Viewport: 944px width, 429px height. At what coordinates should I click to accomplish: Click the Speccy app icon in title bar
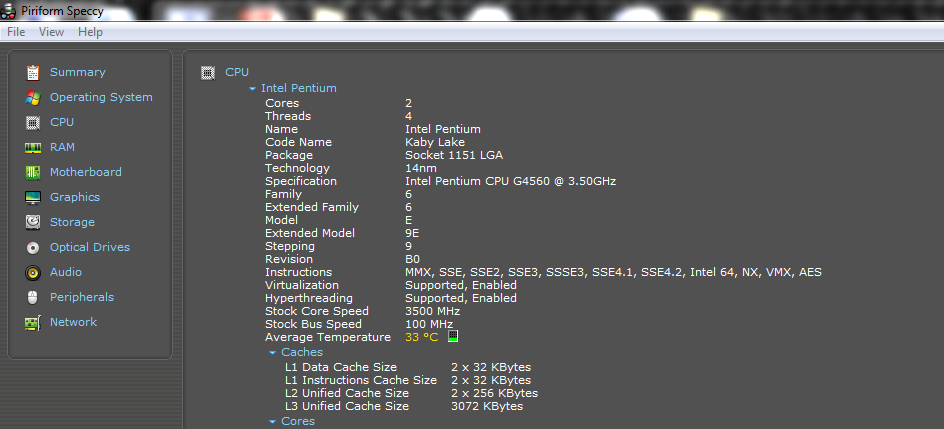pyautogui.click(x=8, y=11)
